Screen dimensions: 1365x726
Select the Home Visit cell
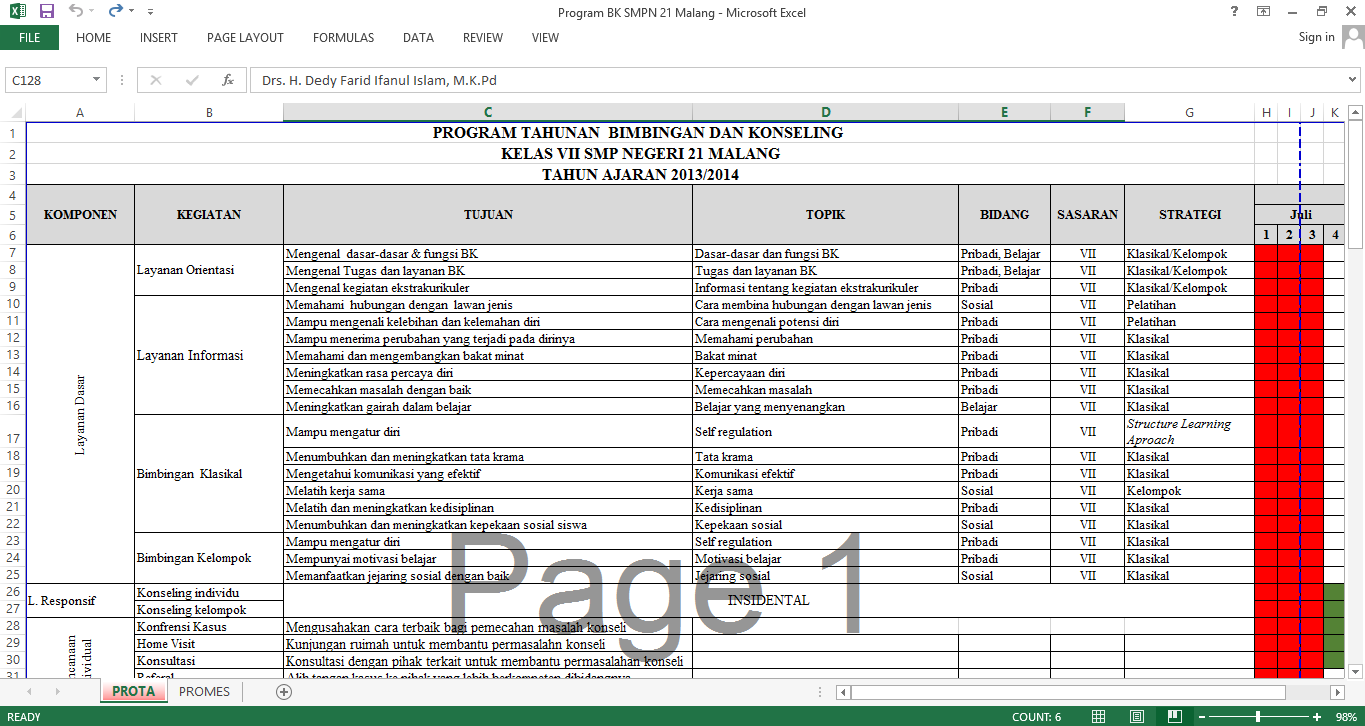coord(209,644)
